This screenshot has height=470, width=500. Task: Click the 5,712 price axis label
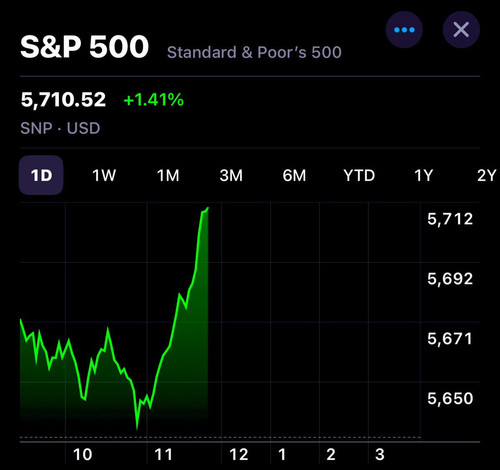(x=450, y=219)
